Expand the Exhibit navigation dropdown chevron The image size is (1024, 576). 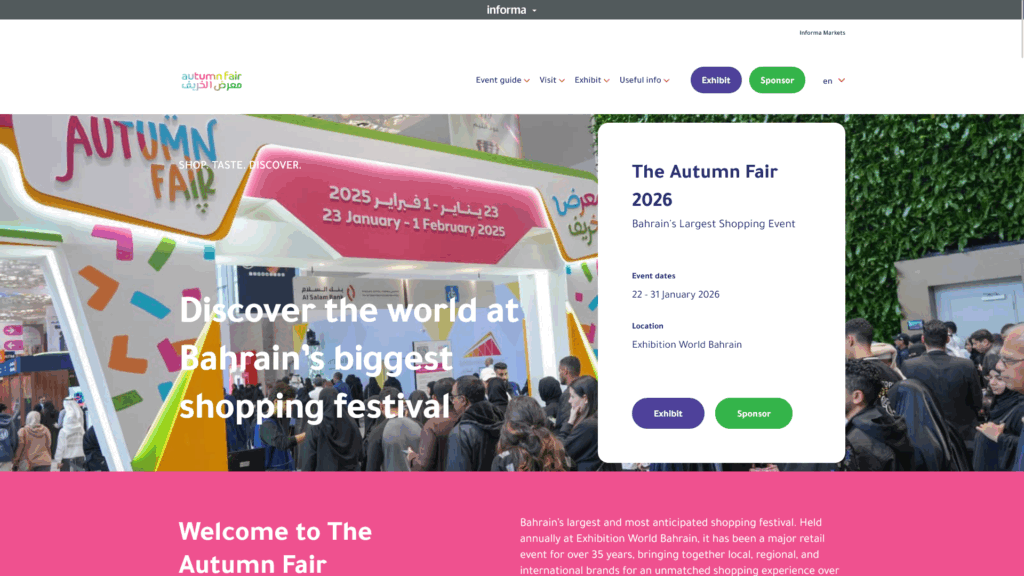tap(607, 81)
